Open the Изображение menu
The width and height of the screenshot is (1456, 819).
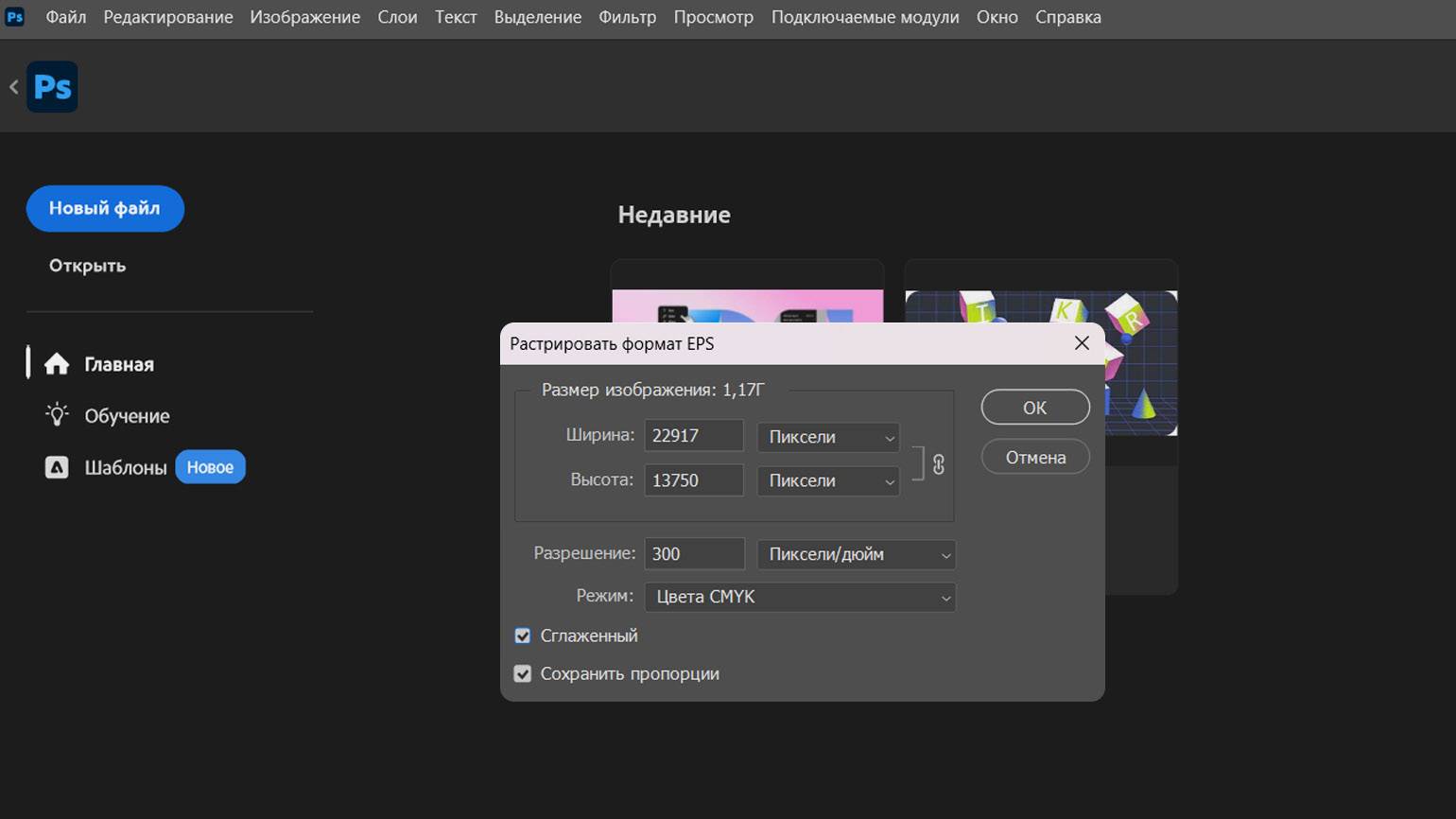point(304,17)
